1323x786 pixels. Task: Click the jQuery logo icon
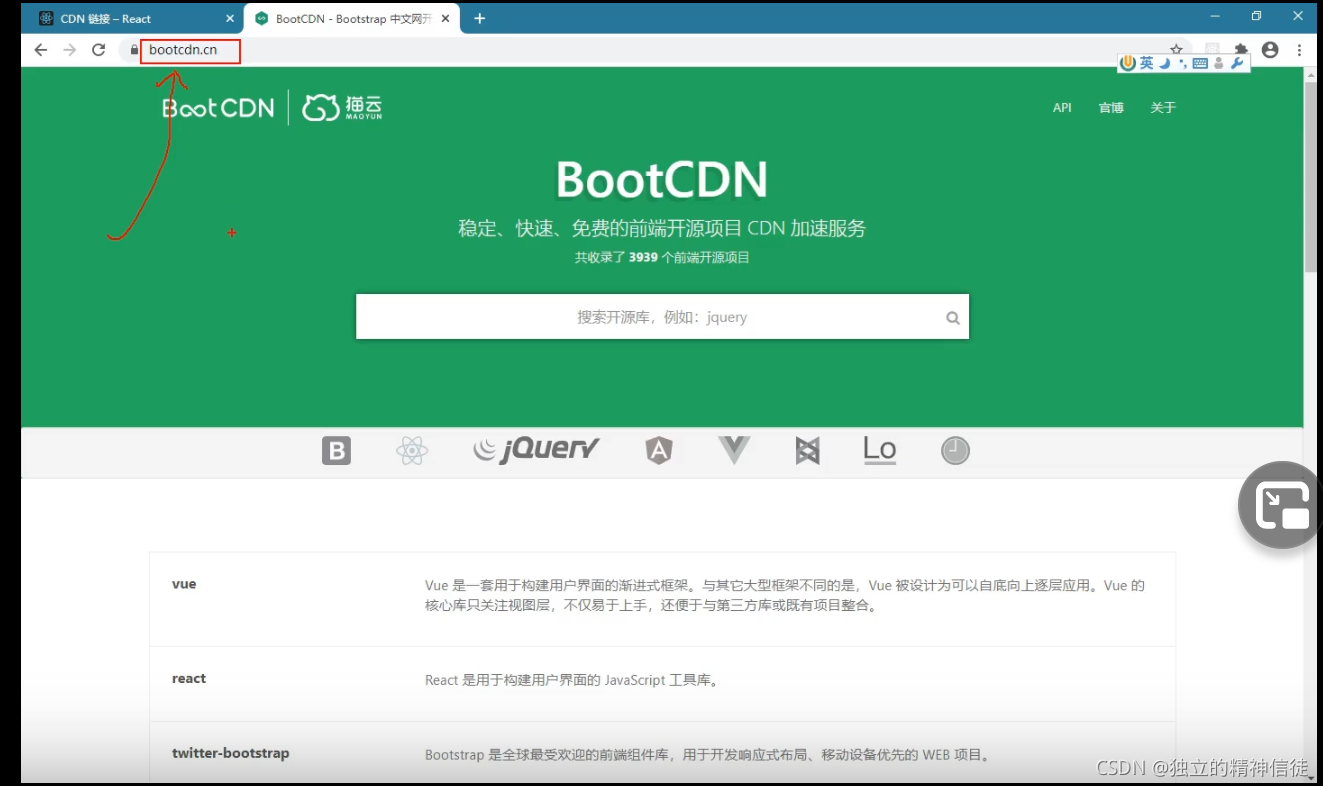[536, 450]
